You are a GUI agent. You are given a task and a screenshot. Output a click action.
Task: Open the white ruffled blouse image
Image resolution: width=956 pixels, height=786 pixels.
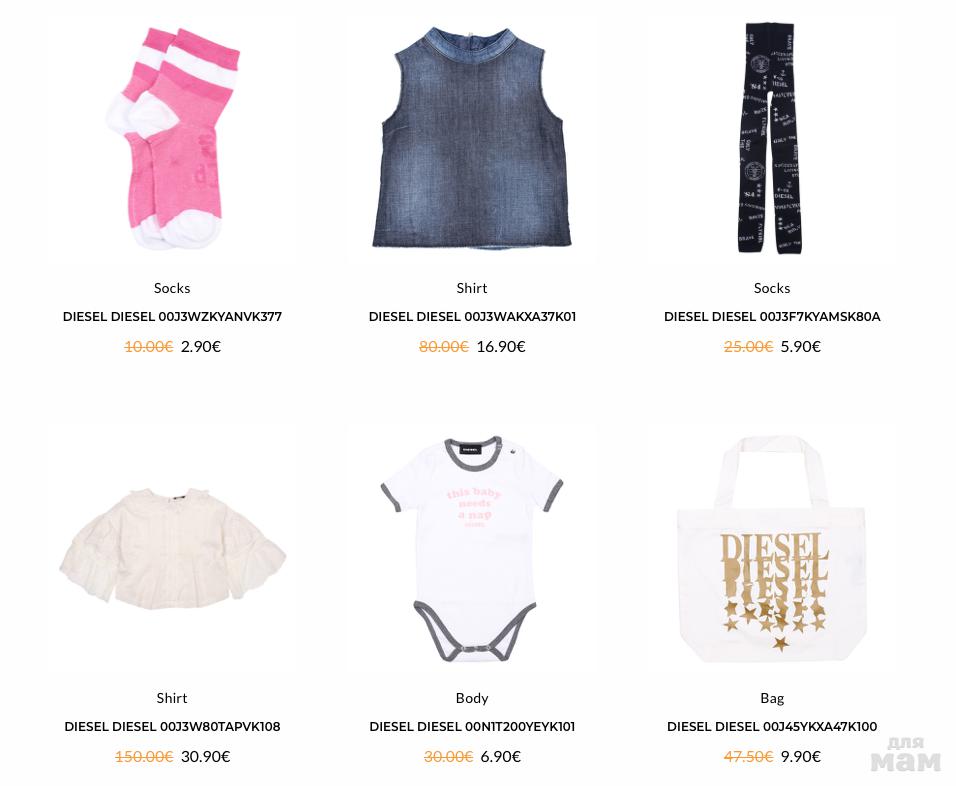[x=173, y=548]
